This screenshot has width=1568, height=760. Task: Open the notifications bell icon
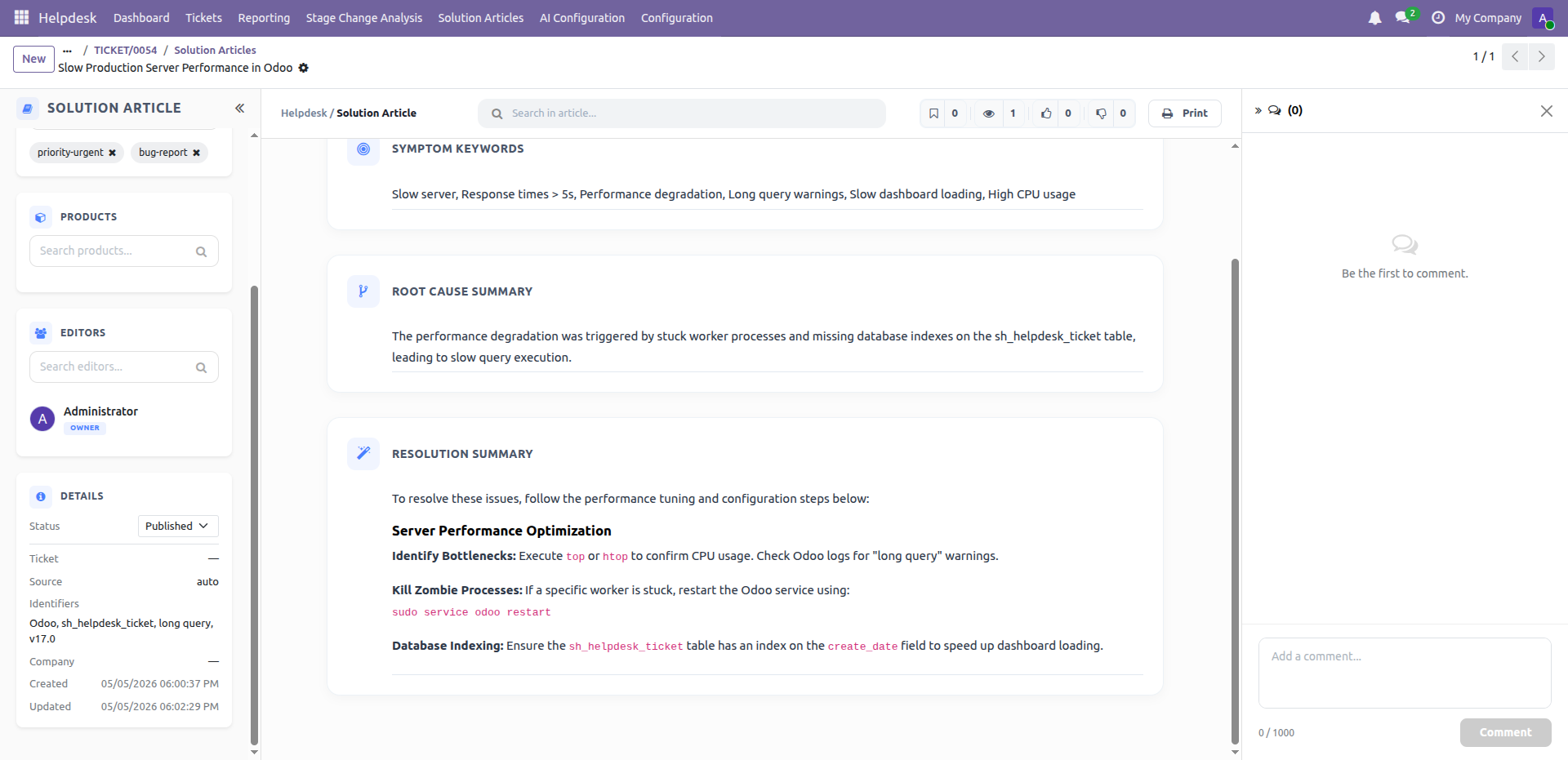pyautogui.click(x=1375, y=18)
